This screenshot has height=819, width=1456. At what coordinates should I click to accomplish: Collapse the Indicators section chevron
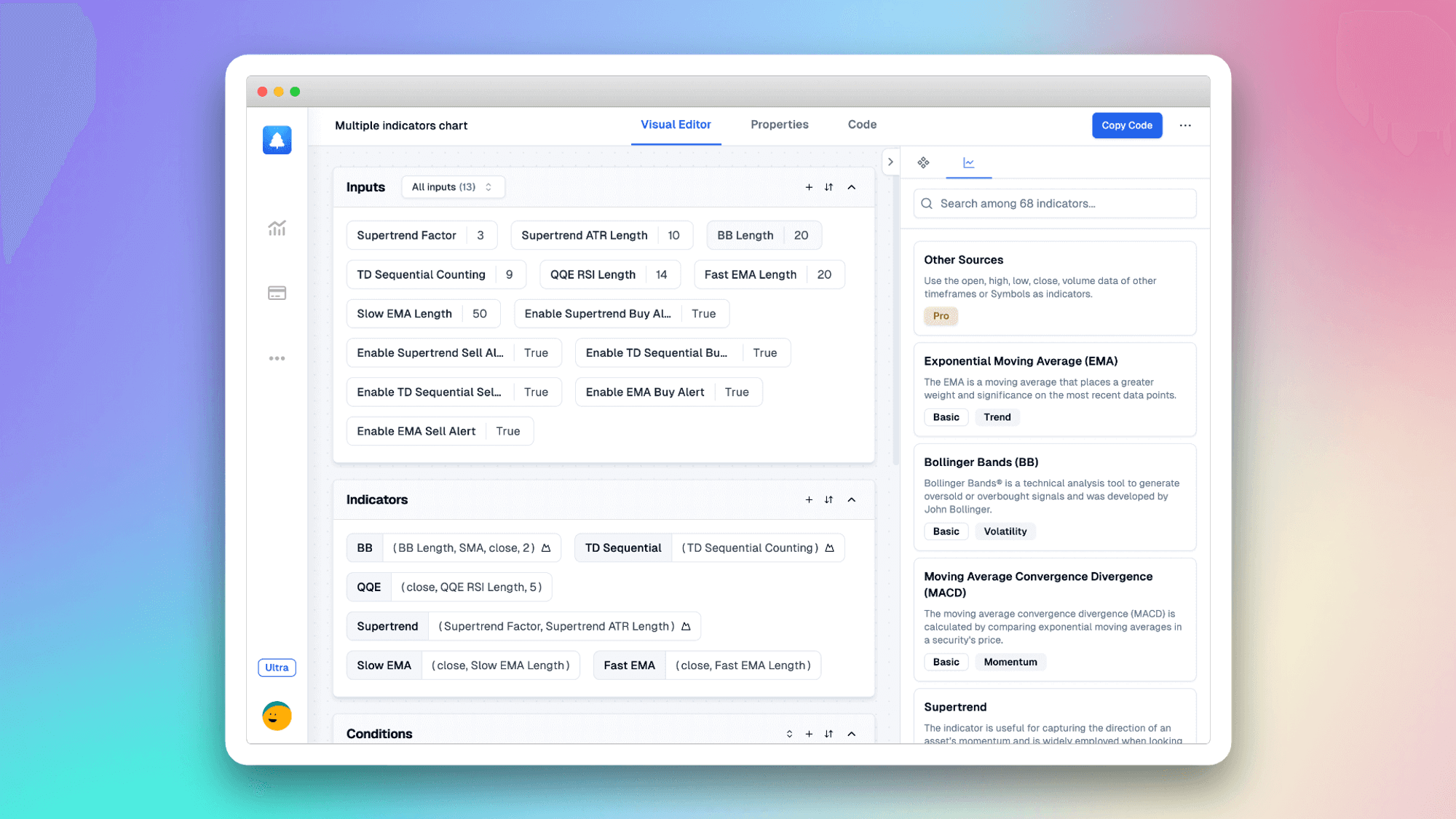pos(852,499)
